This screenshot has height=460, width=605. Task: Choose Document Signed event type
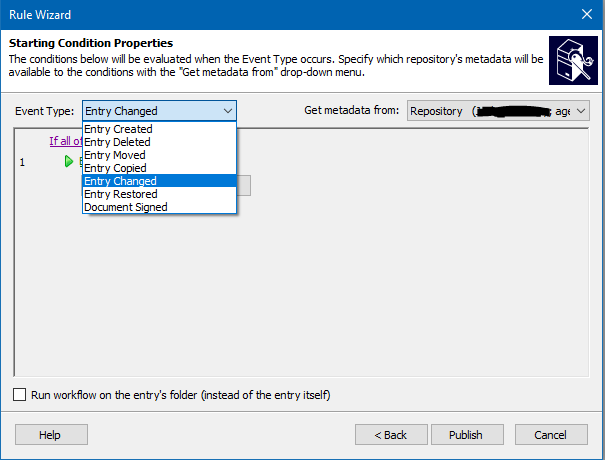[159, 207]
